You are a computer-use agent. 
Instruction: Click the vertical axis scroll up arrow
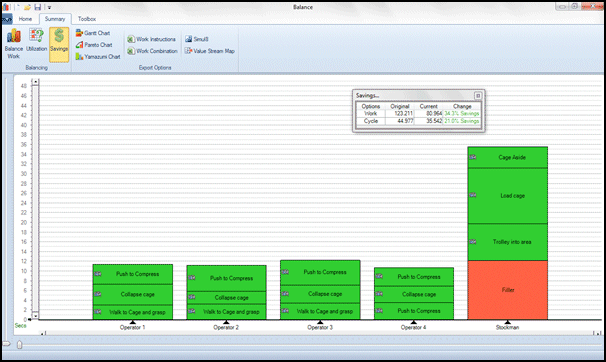pos(35,82)
